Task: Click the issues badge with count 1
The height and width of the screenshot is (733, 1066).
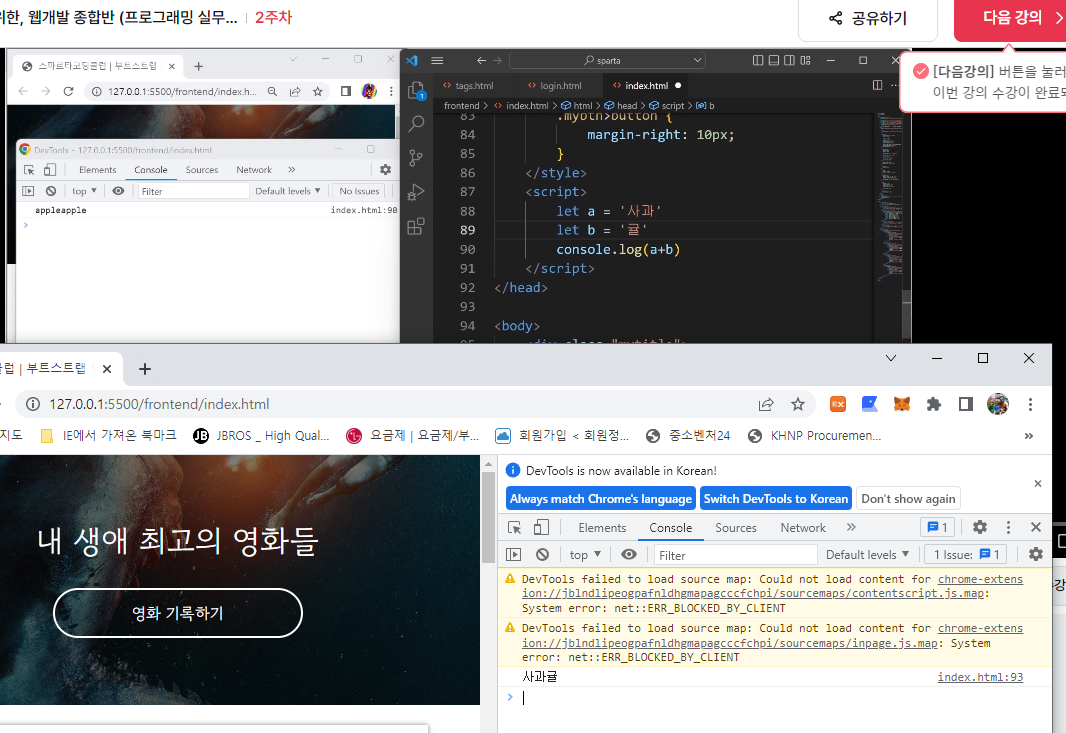Action: 938,527
